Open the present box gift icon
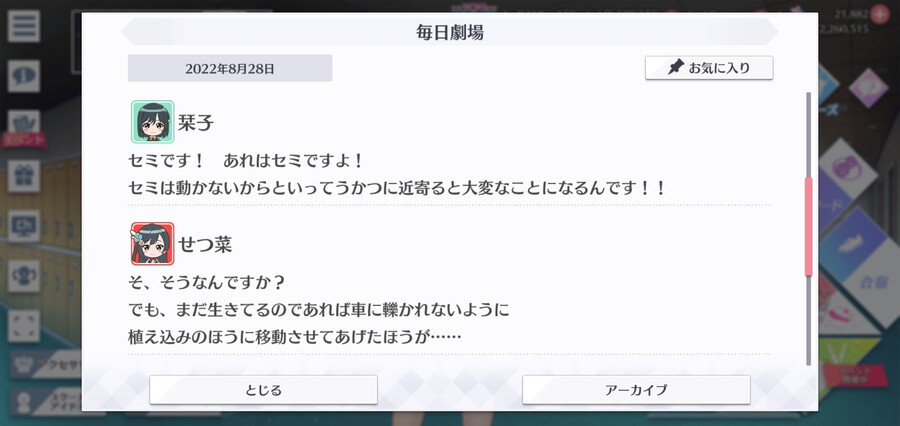The image size is (900, 426). tap(24, 176)
